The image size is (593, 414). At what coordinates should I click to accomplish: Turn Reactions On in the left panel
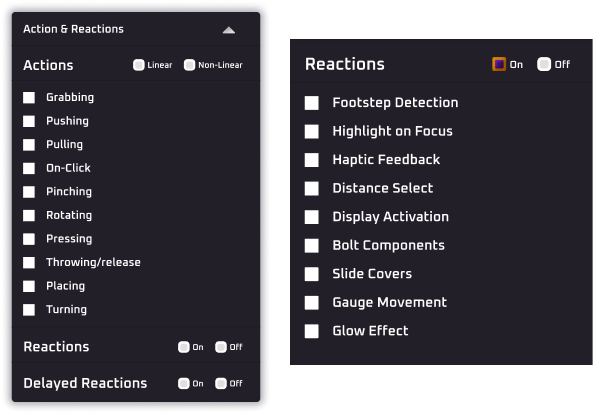pos(184,347)
